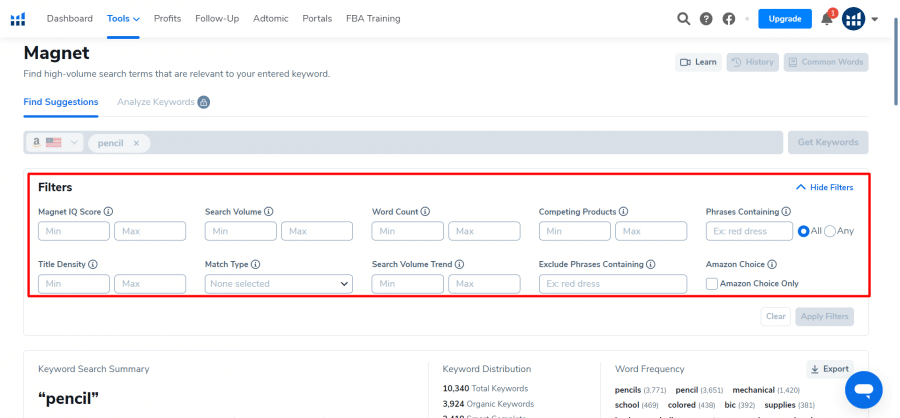The image size is (900, 418).
Task: Open FBA Training in the navigation
Action: point(373,19)
